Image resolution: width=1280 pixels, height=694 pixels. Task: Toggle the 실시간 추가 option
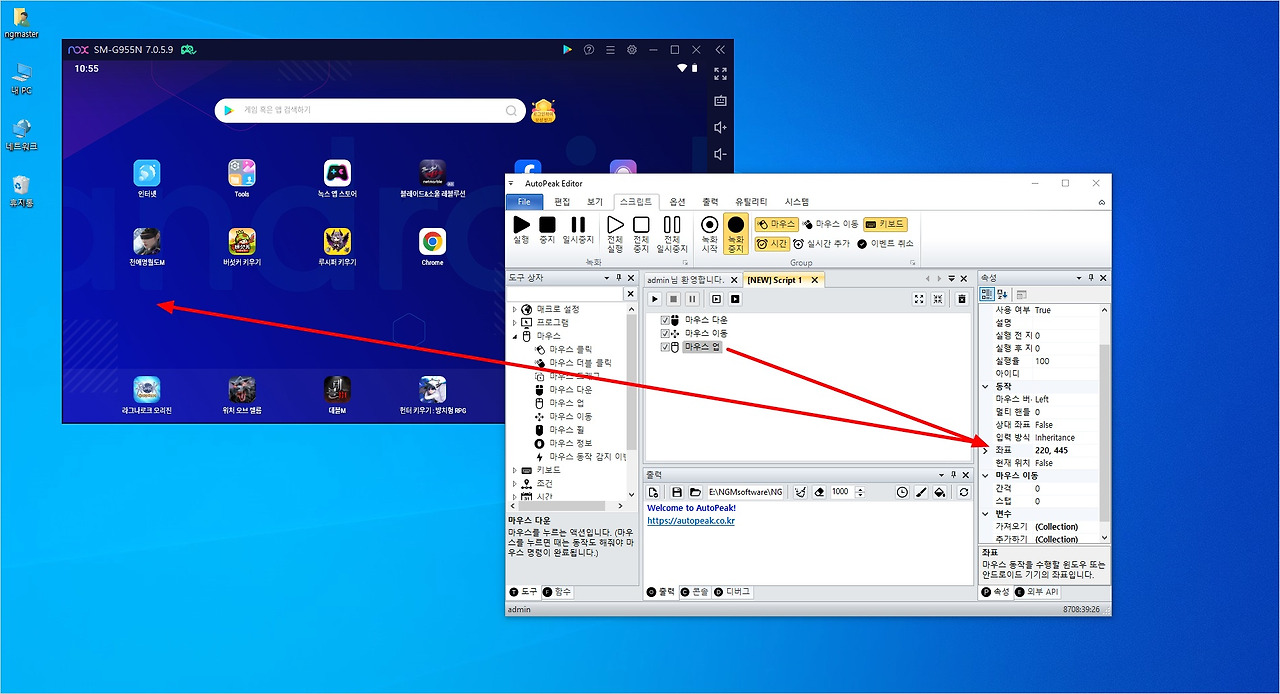click(821, 244)
